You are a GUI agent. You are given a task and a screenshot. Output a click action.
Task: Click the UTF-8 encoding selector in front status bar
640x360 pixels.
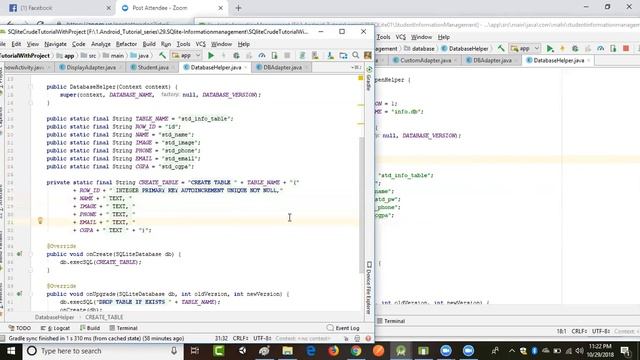click(x=262, y=338)
